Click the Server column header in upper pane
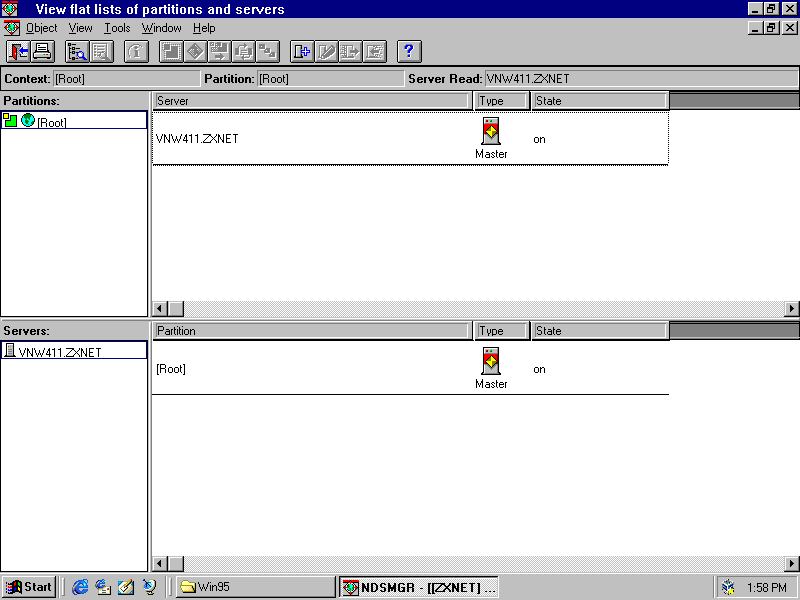800x600 pixels. 312,101
